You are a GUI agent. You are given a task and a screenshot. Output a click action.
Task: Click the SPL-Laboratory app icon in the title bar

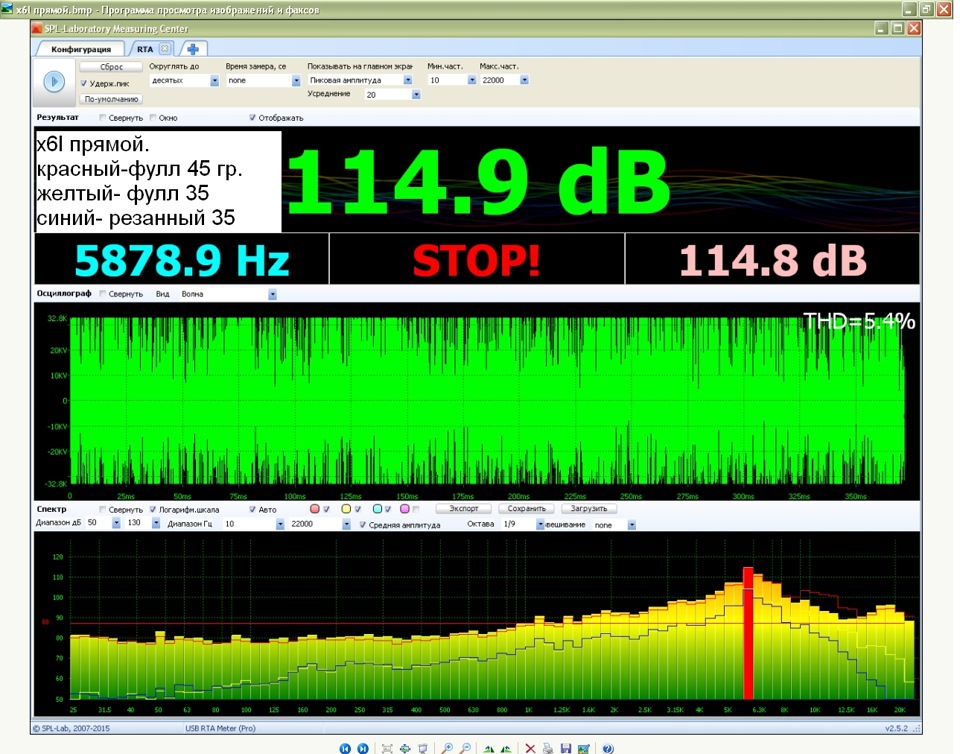pos(37,28)
